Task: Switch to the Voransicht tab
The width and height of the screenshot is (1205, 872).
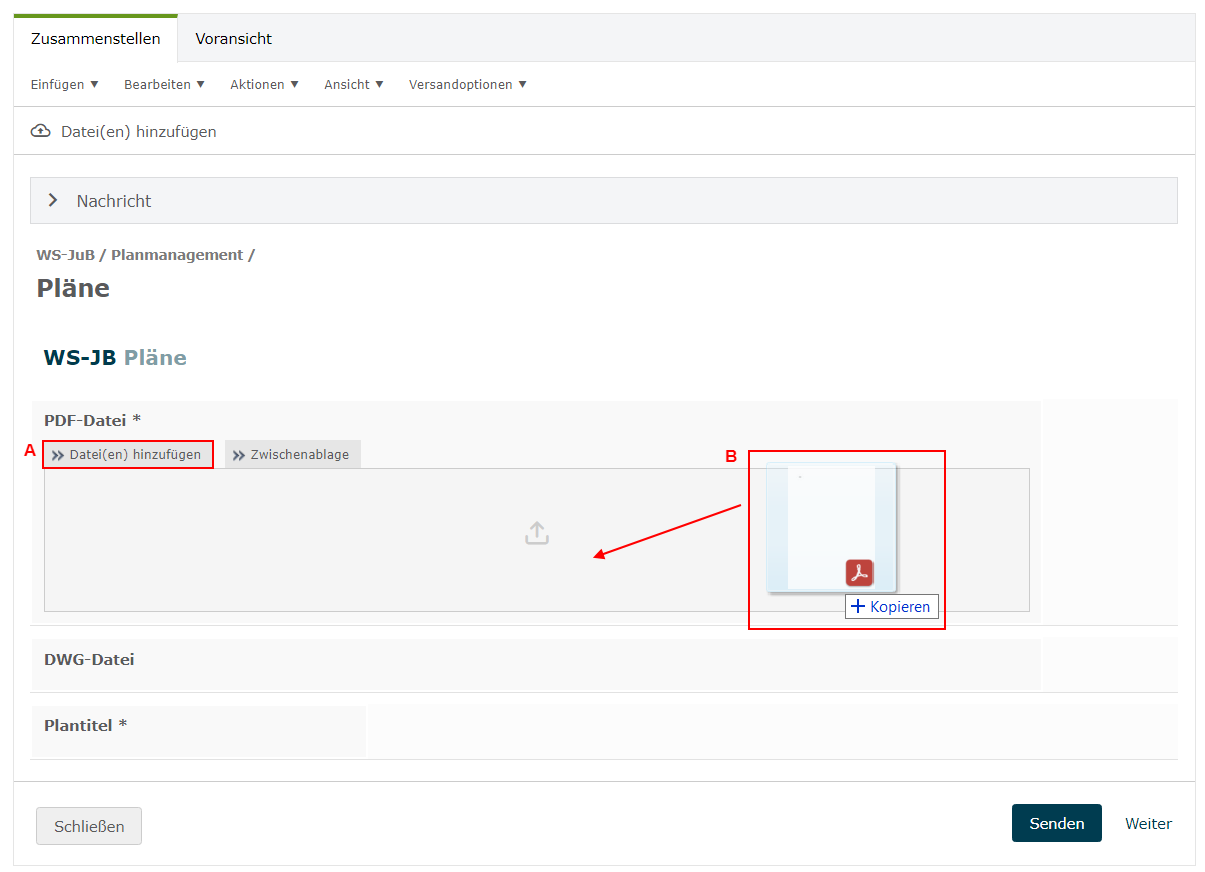Action: click(x=233, y=39)
